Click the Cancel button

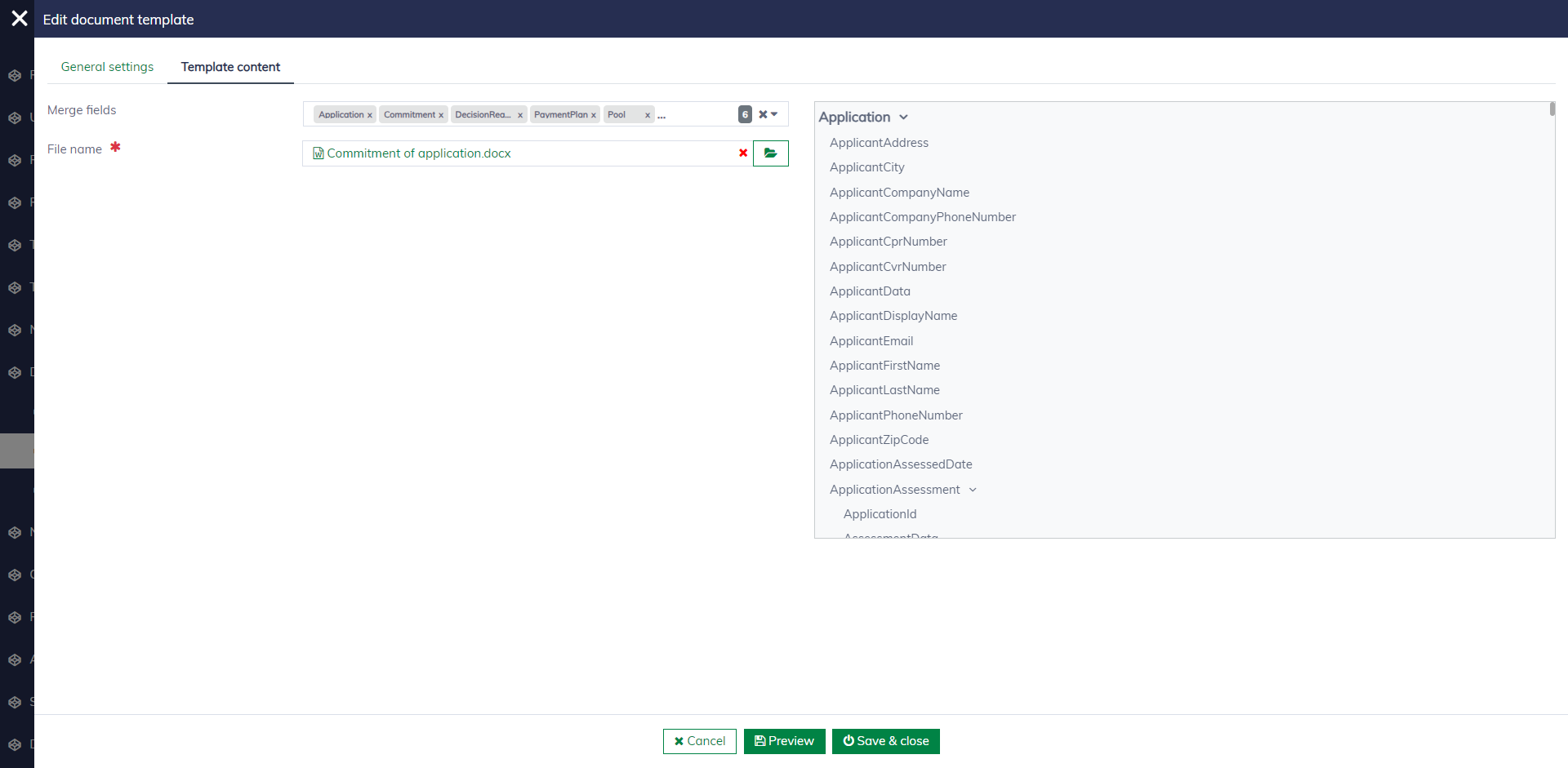(699, 741)
